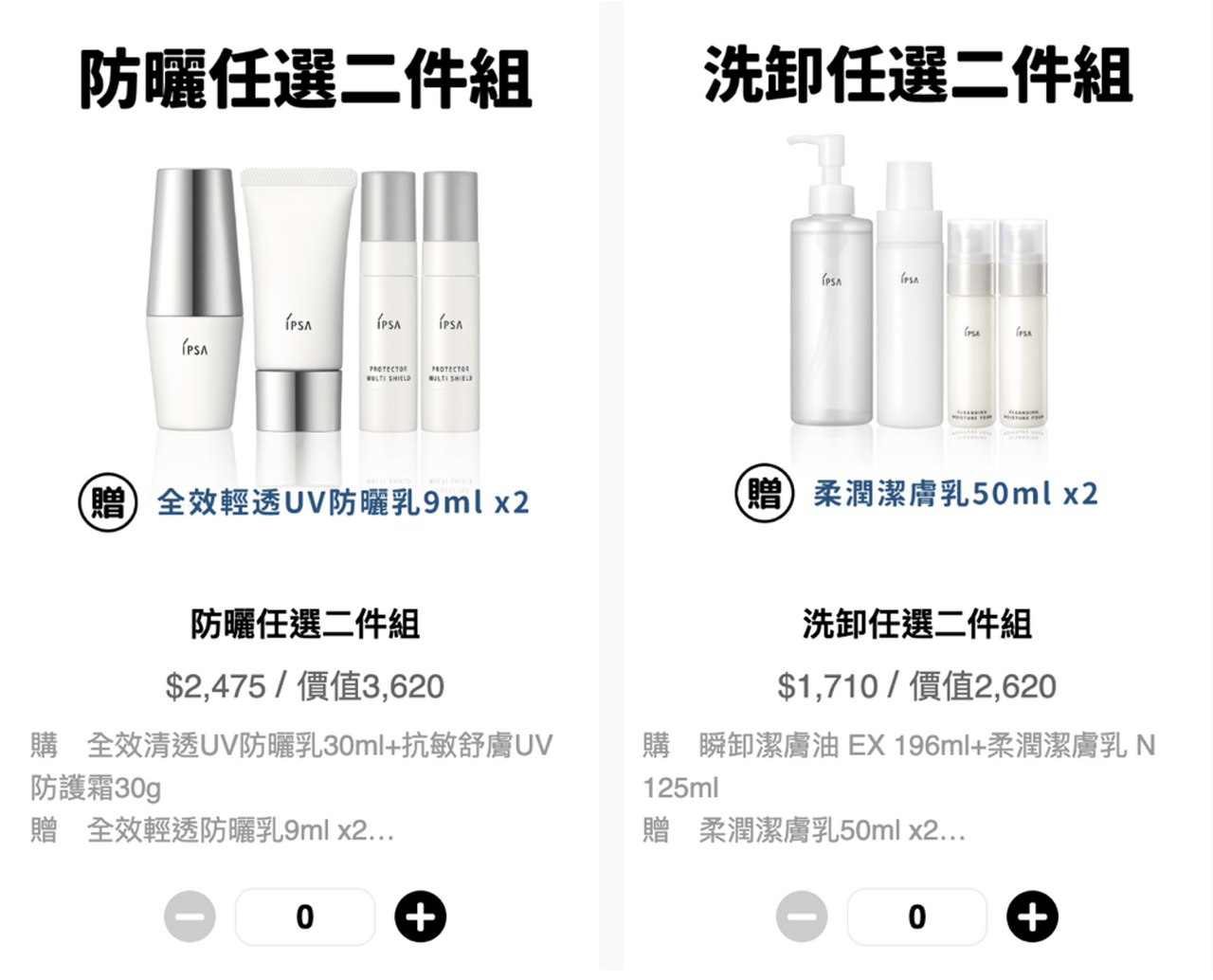Click the large 防曬任選二件組 banner heading
This screenshot has height=980, width=1213.
coord(305,78)
